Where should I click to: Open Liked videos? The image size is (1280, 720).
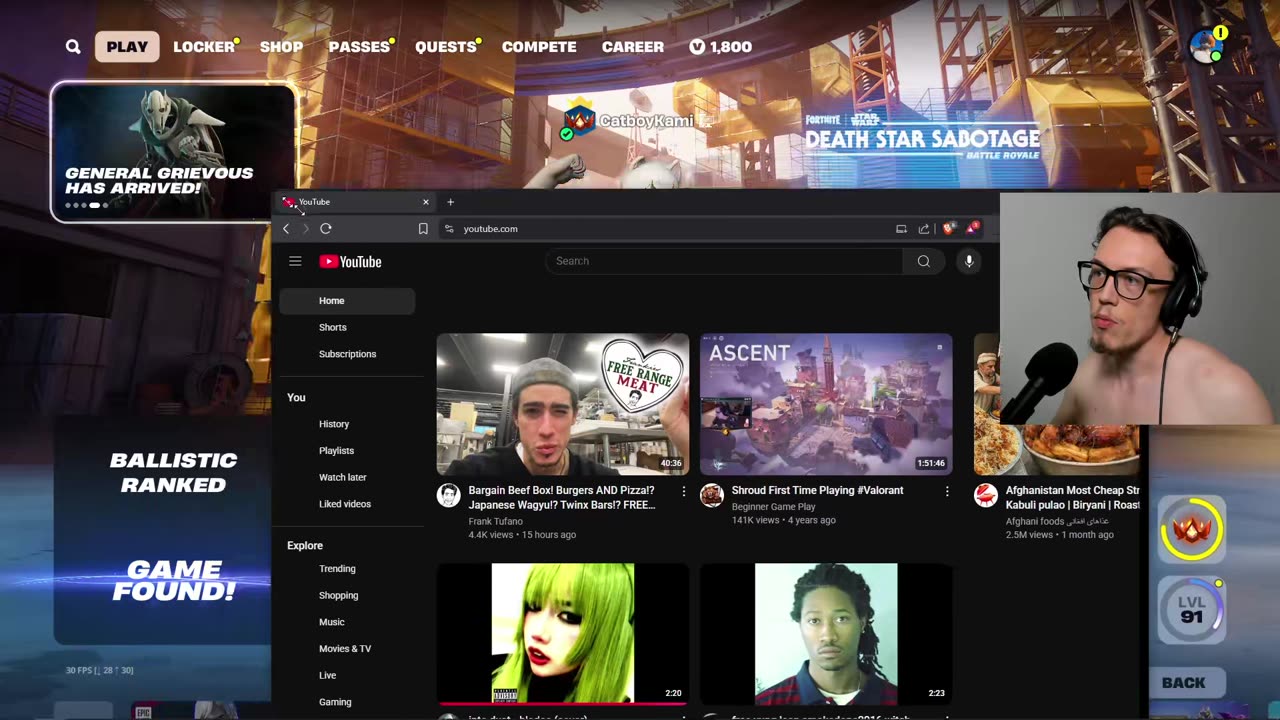tap(347, 504)
